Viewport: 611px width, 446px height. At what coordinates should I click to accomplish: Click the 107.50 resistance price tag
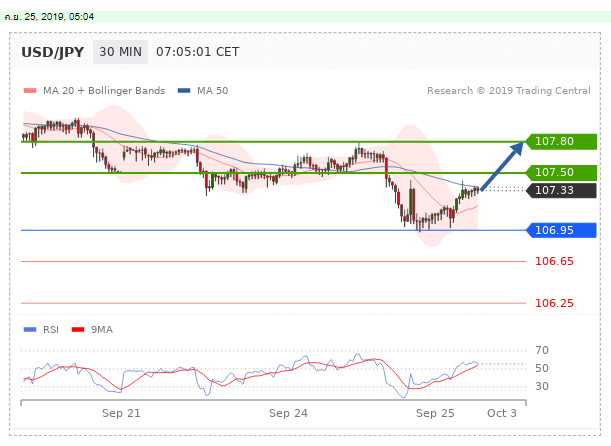pyautogui.click(x=561, y=172)
